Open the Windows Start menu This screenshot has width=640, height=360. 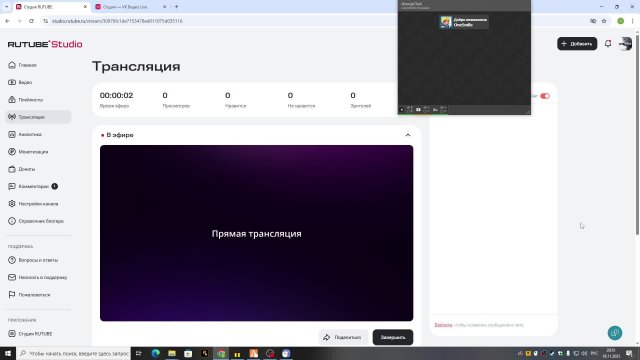point(8,353)
